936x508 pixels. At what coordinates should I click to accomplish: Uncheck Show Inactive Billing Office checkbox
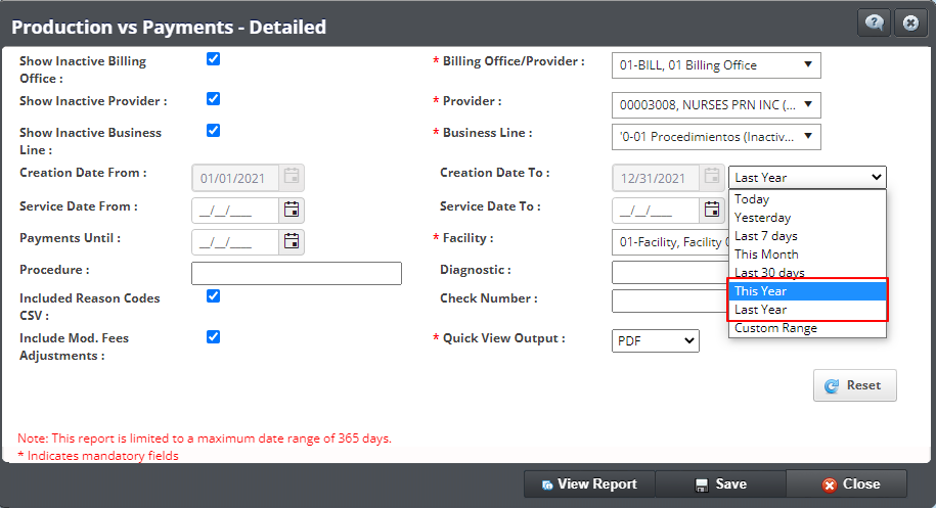point(213,59)
